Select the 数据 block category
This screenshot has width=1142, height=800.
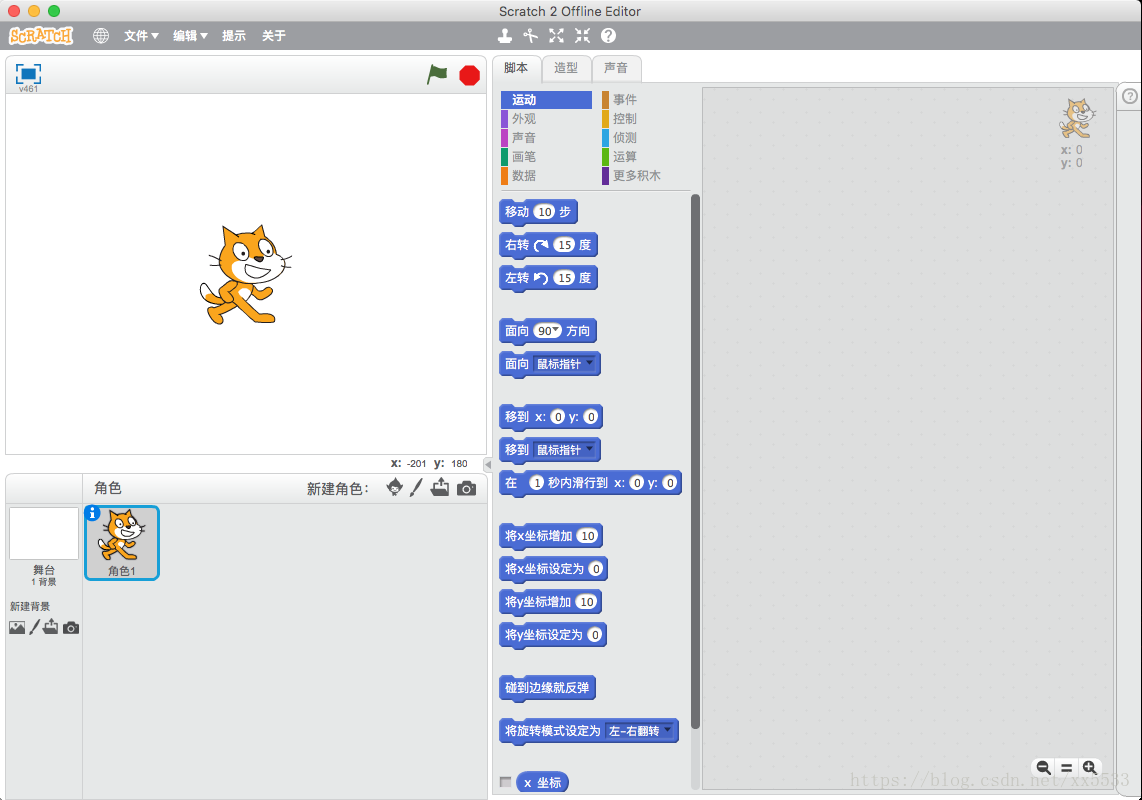(546, 176)
